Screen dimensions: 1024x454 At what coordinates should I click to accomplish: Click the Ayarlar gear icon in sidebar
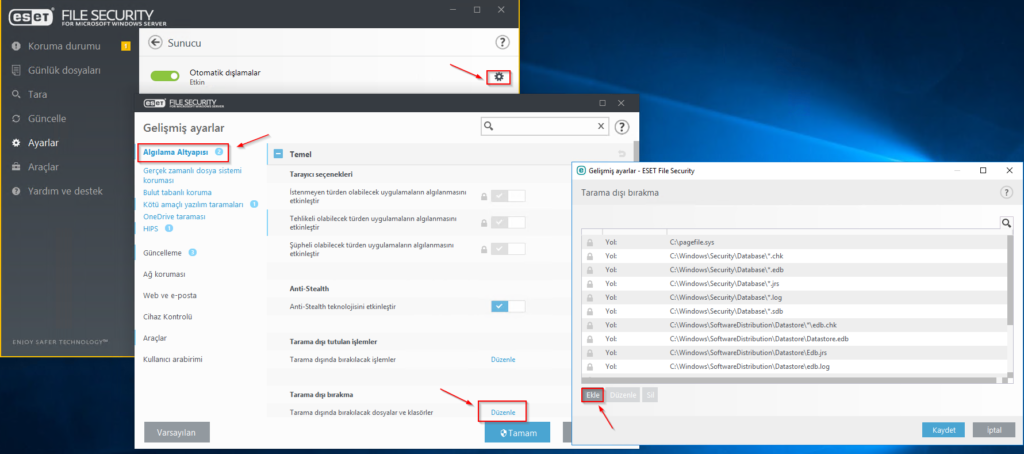pos(16,142)
